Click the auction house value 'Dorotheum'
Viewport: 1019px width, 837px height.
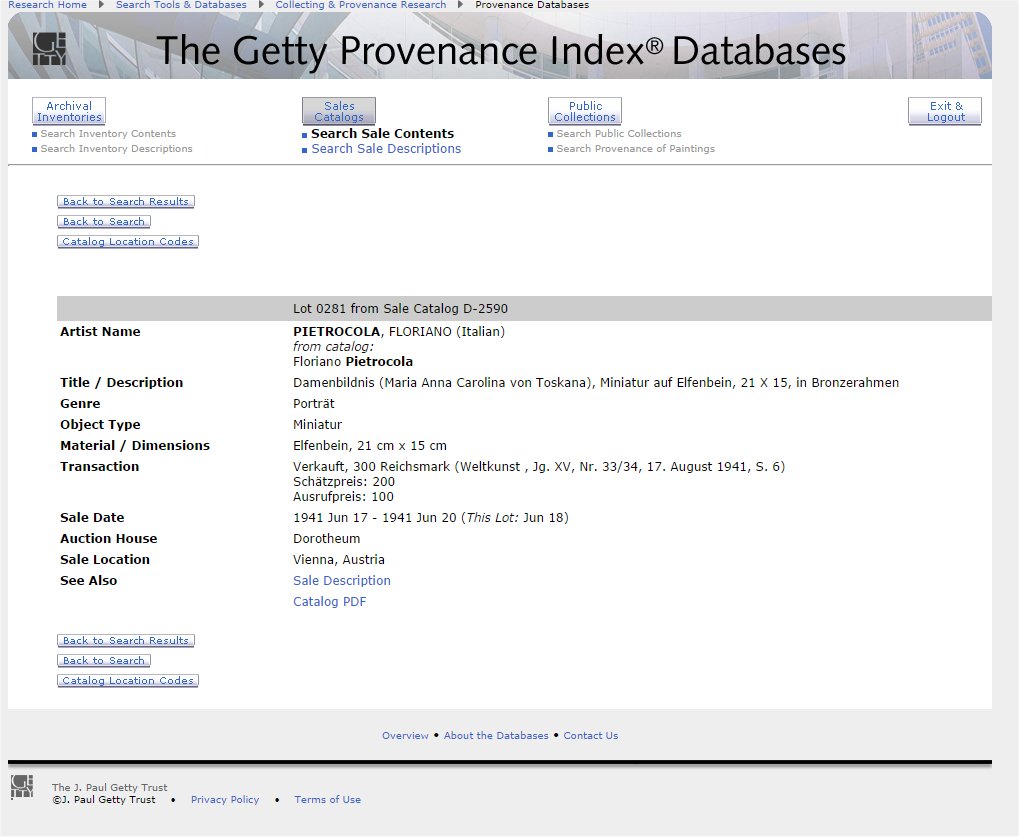coord(326,538)
